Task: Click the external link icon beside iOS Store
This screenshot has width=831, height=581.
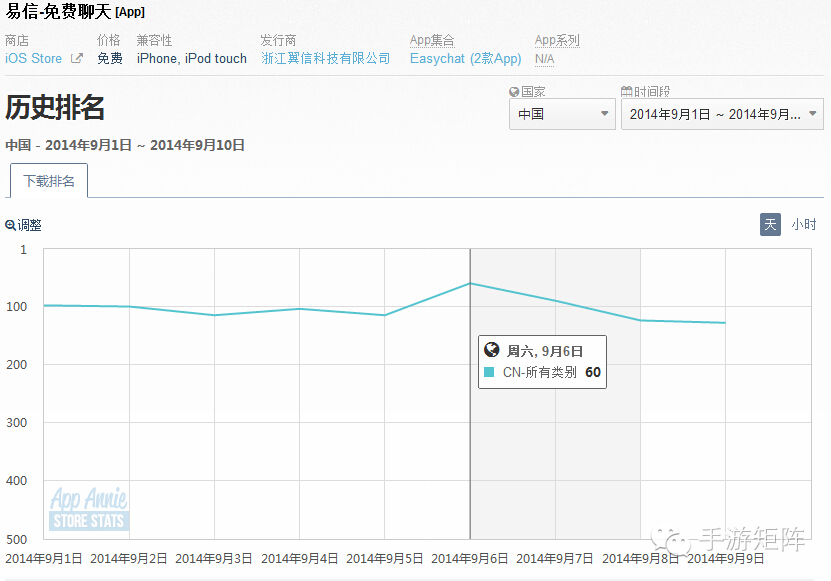Action: tap(77, 58)
